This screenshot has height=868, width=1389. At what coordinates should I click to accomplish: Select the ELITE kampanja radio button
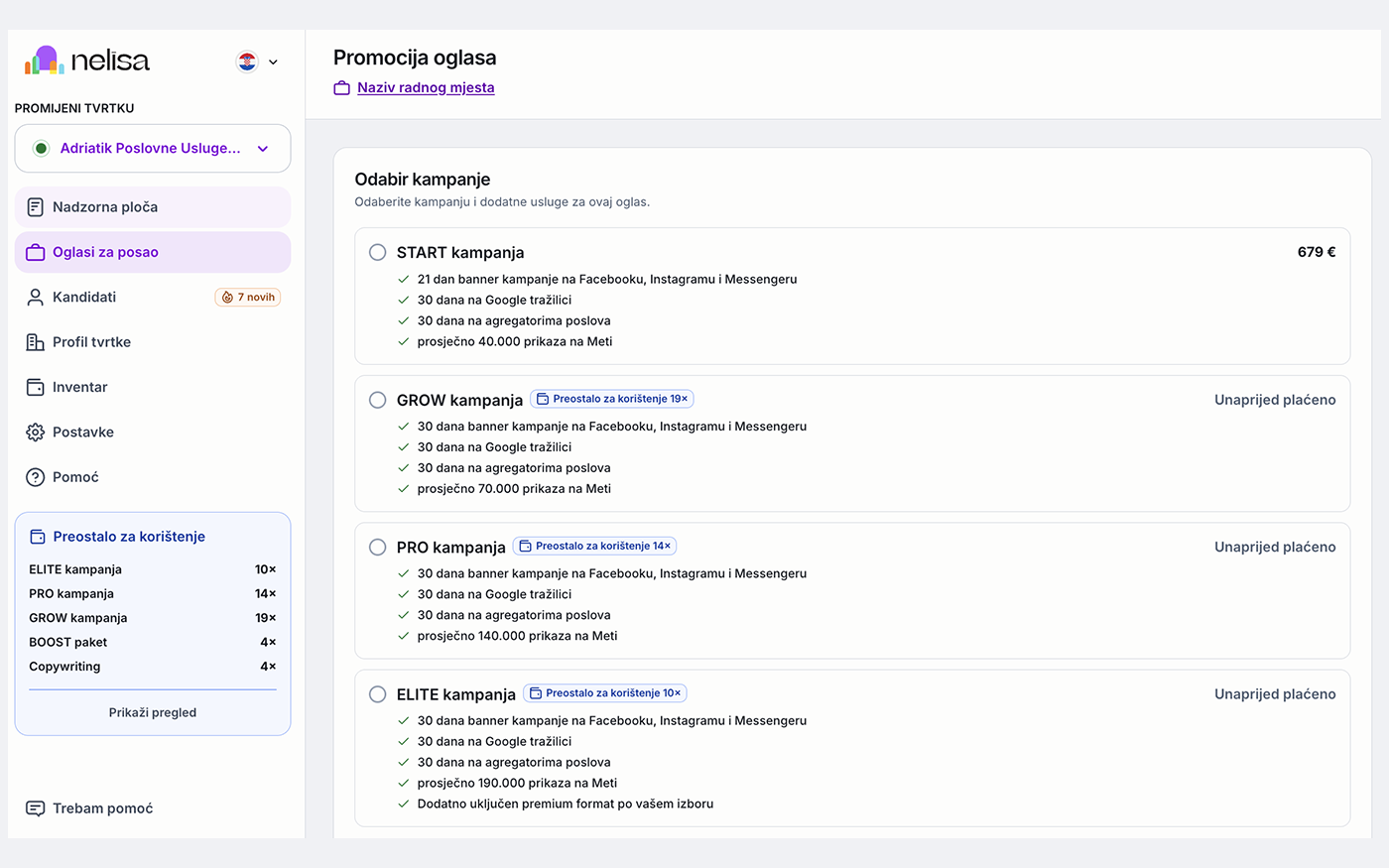378,694
